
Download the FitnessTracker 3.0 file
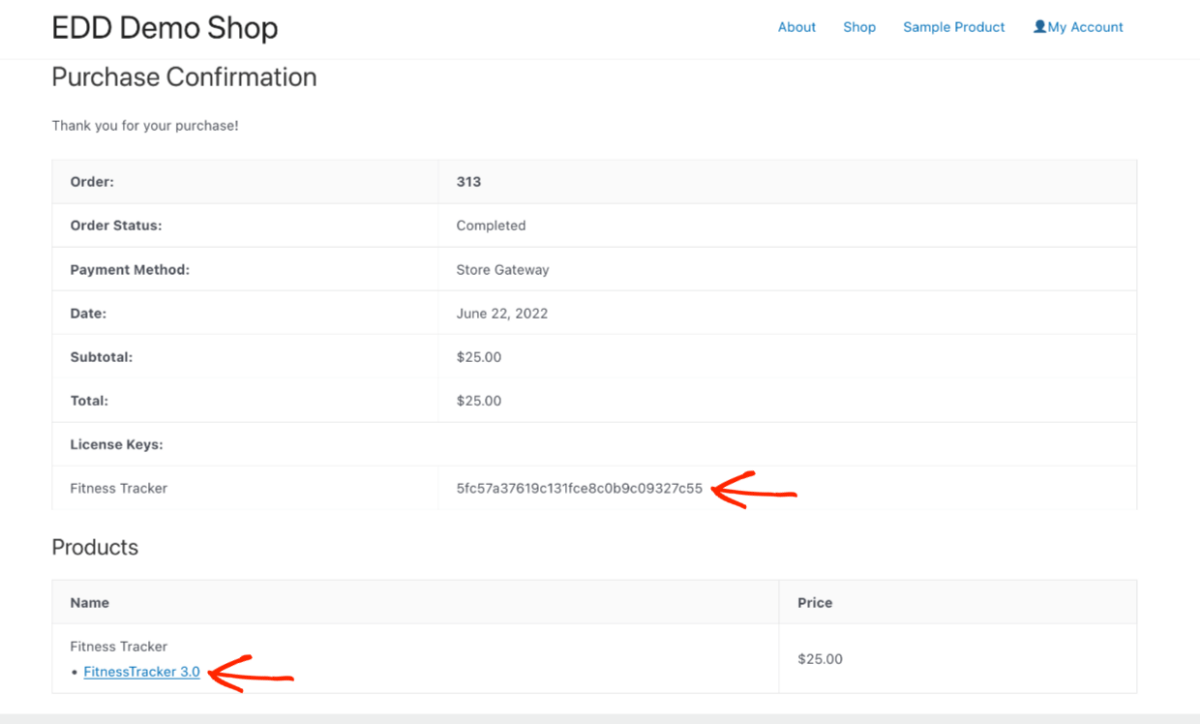[141, 671]
